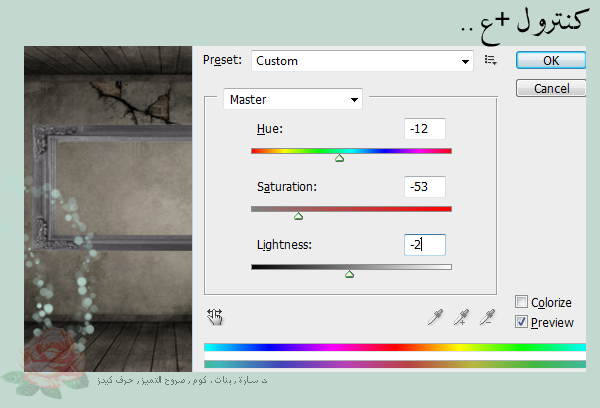Click the Hue value input field
The height and width of the screenshot is (408, 600).
tap(424, 129)
